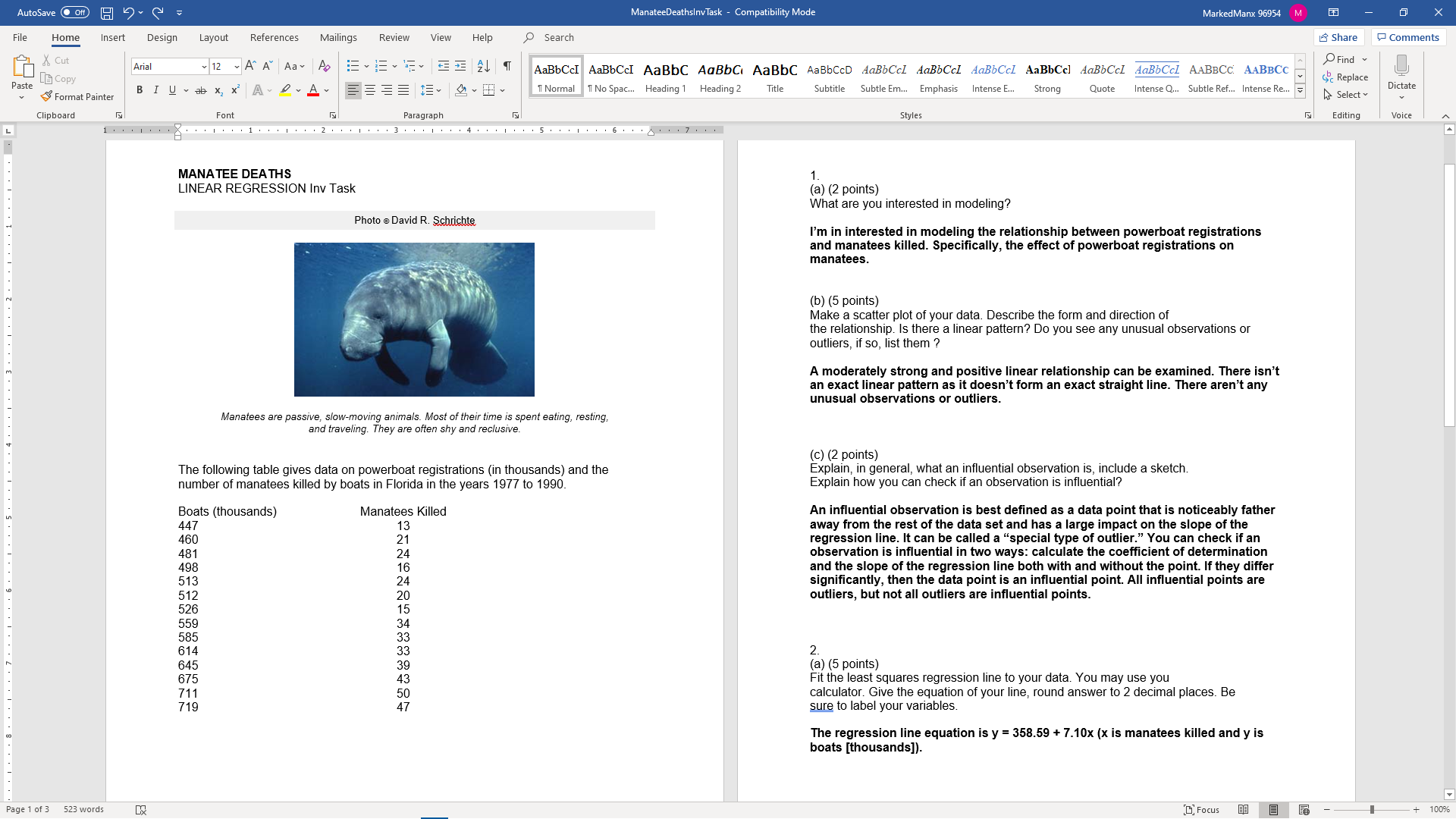Click the Search box in ribbon
Viewport: 1456px width, 819px height.
pyautogui.click(x=559, y=37)
